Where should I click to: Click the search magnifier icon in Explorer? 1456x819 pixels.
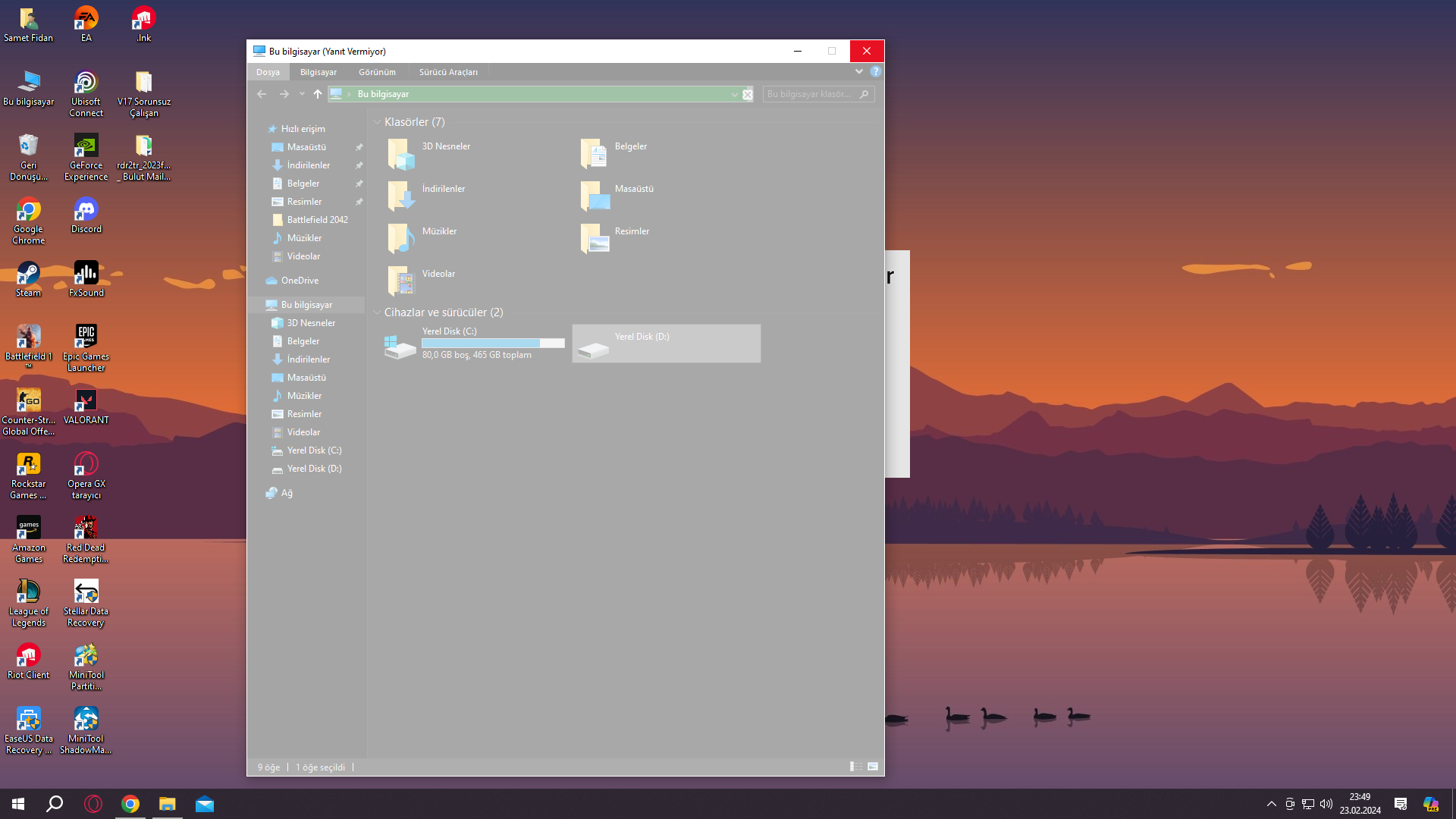tap(864, 94)
